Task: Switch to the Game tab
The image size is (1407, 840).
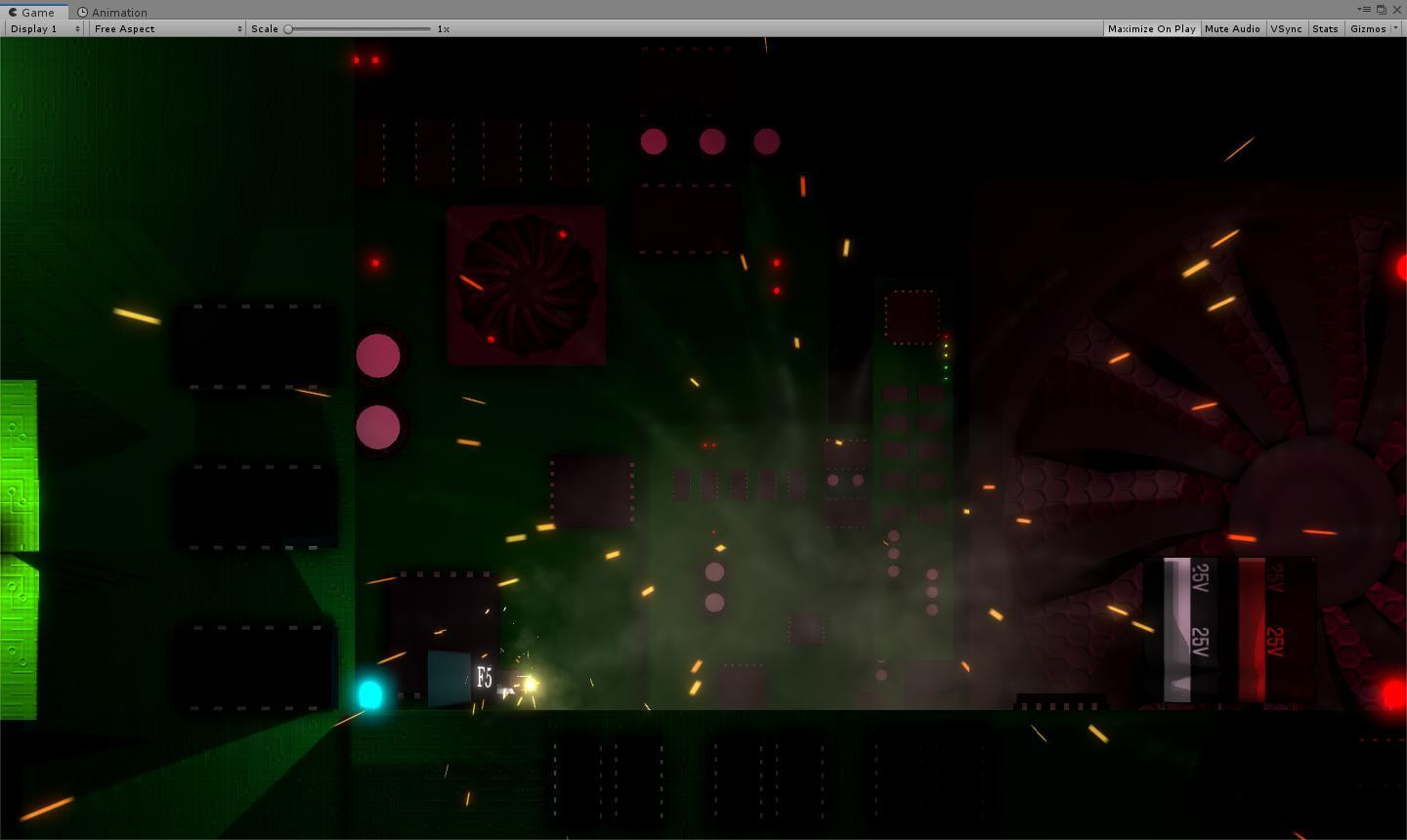Action: tap(34, 12)
